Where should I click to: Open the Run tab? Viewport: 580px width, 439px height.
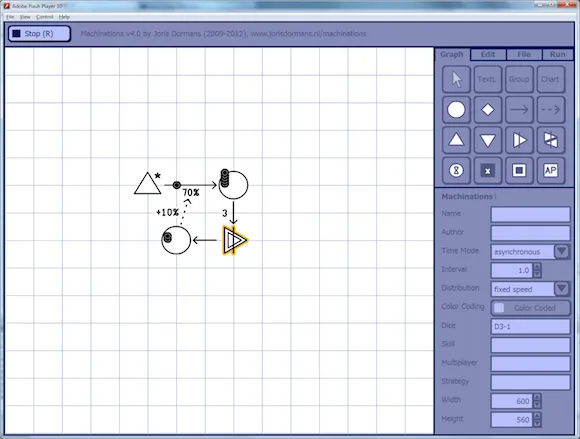(x=557, y=55)
